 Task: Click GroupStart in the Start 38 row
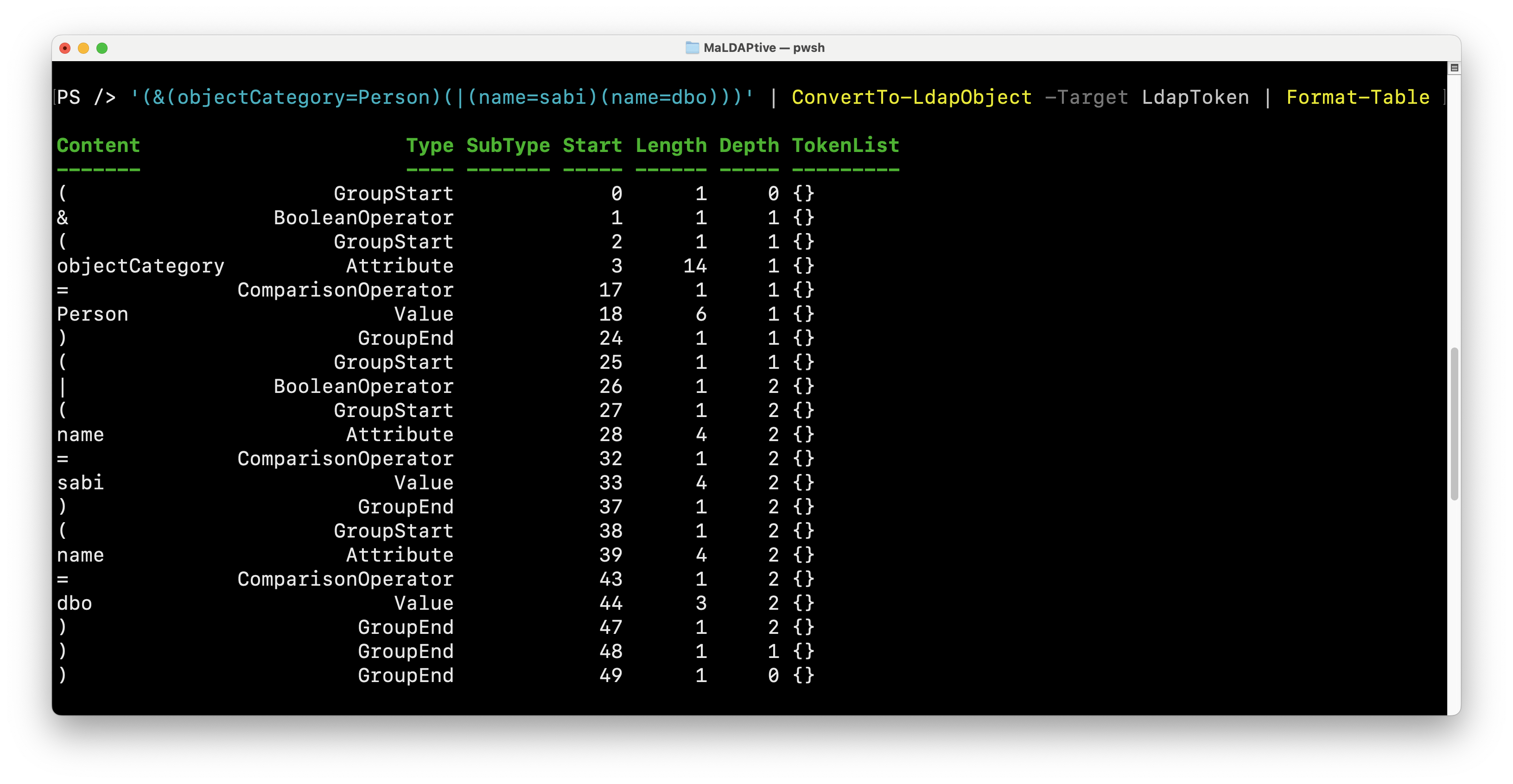pyautogui.click(x=394, y=531)
